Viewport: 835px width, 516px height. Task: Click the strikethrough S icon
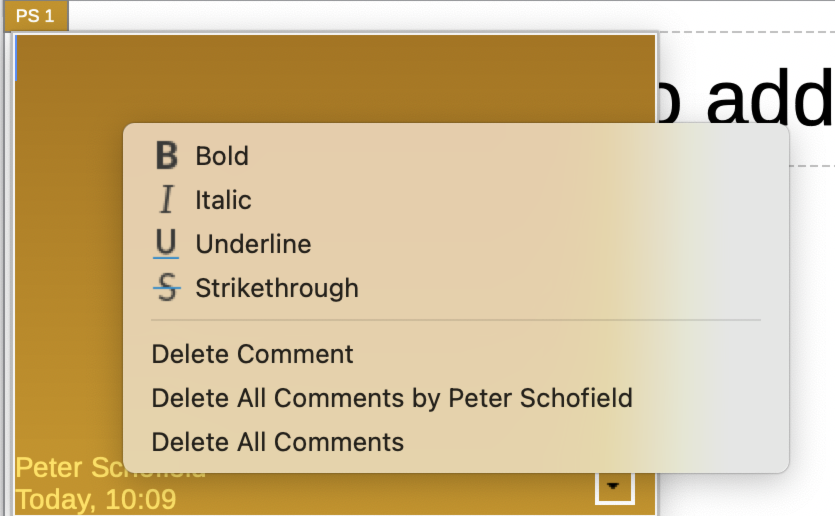click(x=167, y=288)
